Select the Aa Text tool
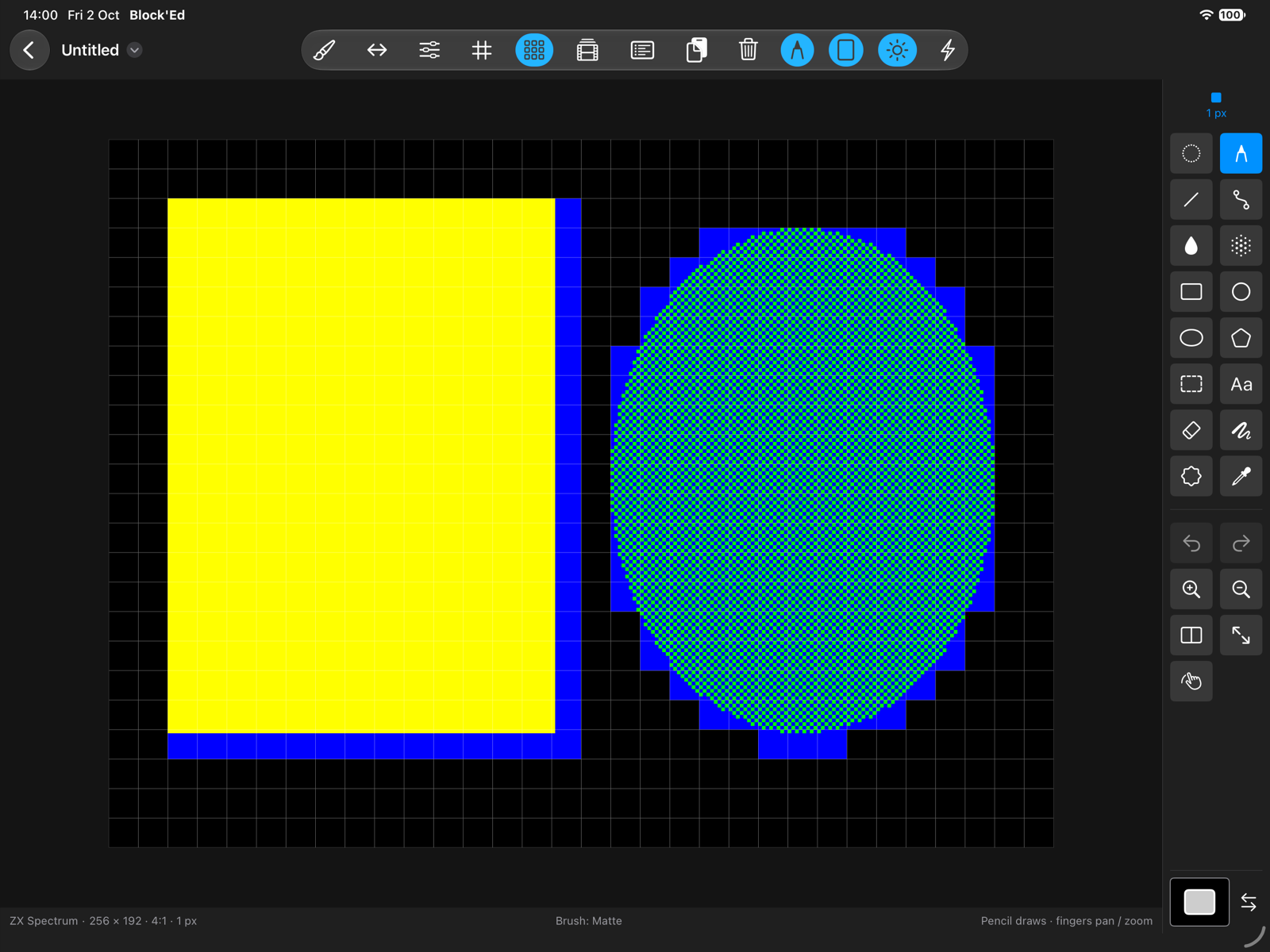Image resolution: width=1270 pixels, height=952 pixels. pos(1241,384)
